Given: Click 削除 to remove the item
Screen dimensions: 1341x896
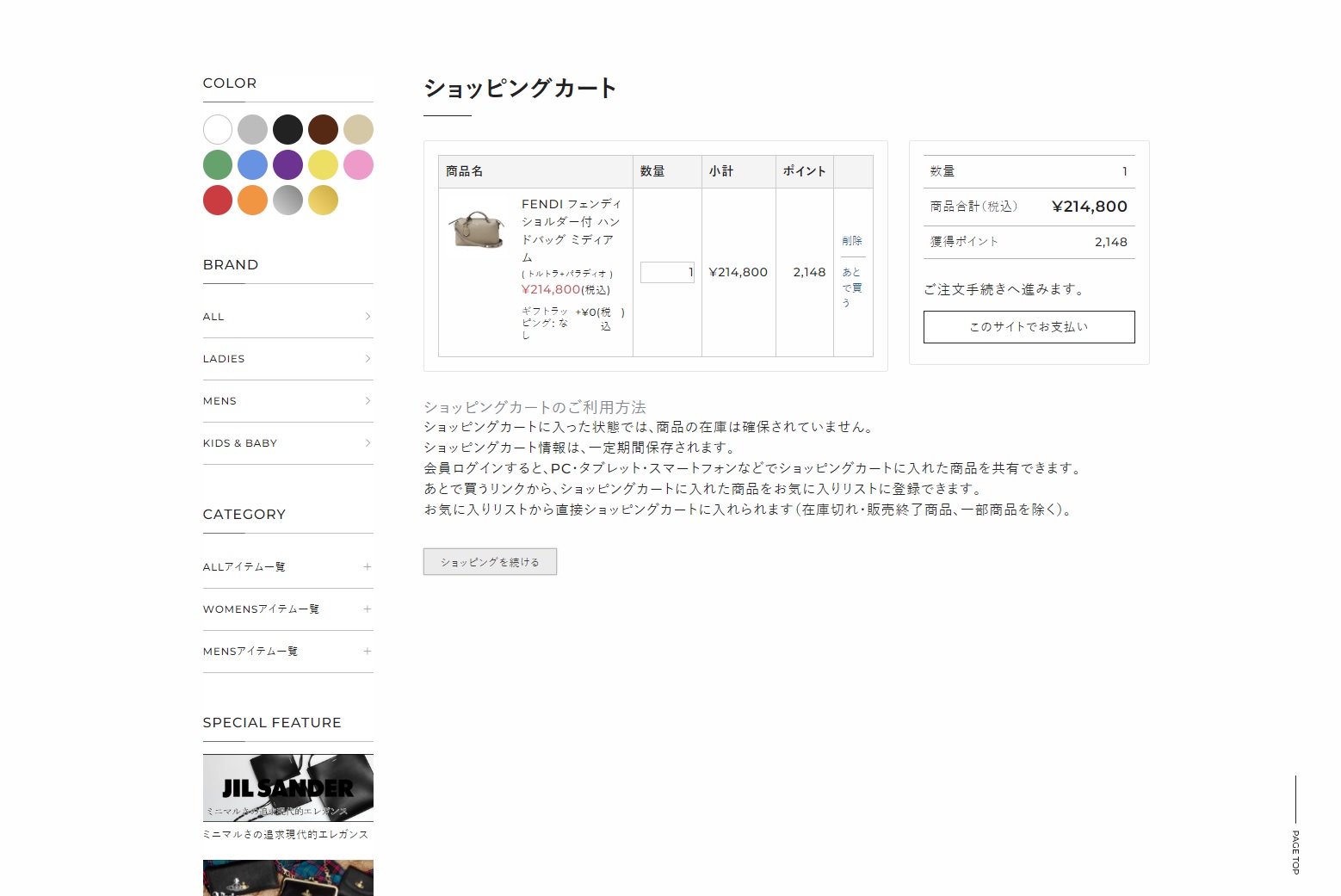Looking at the screenshot, I should [852, 241].
